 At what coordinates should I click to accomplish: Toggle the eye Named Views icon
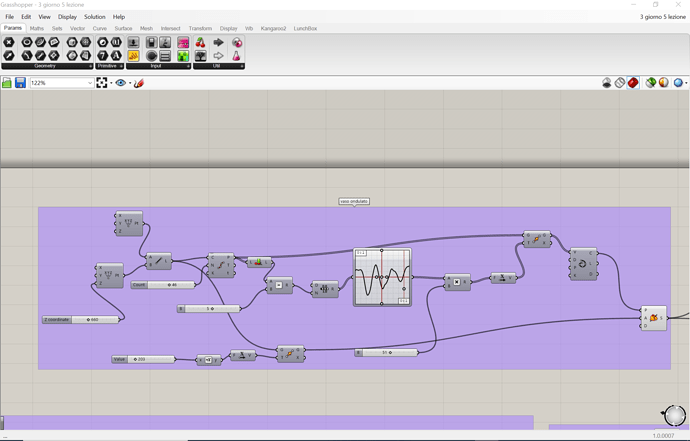[121, 83]
